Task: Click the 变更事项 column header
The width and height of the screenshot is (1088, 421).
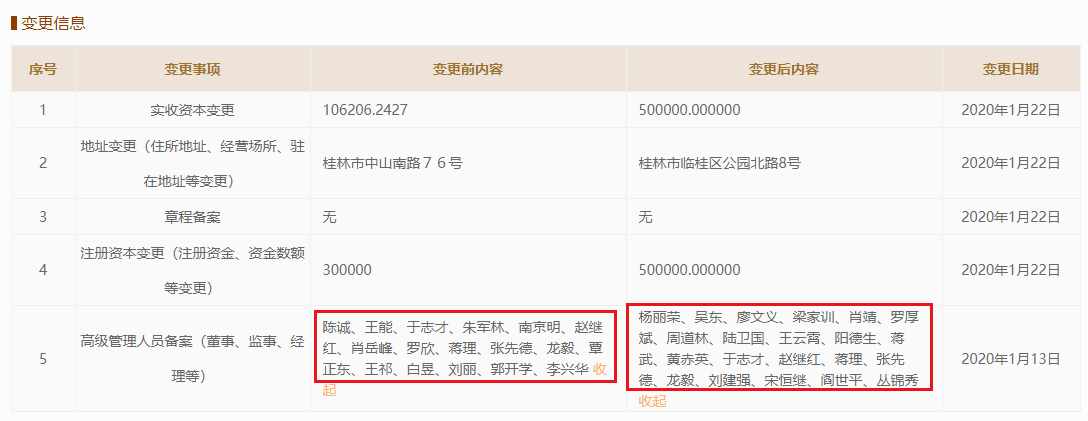Action: pos(193,69)
